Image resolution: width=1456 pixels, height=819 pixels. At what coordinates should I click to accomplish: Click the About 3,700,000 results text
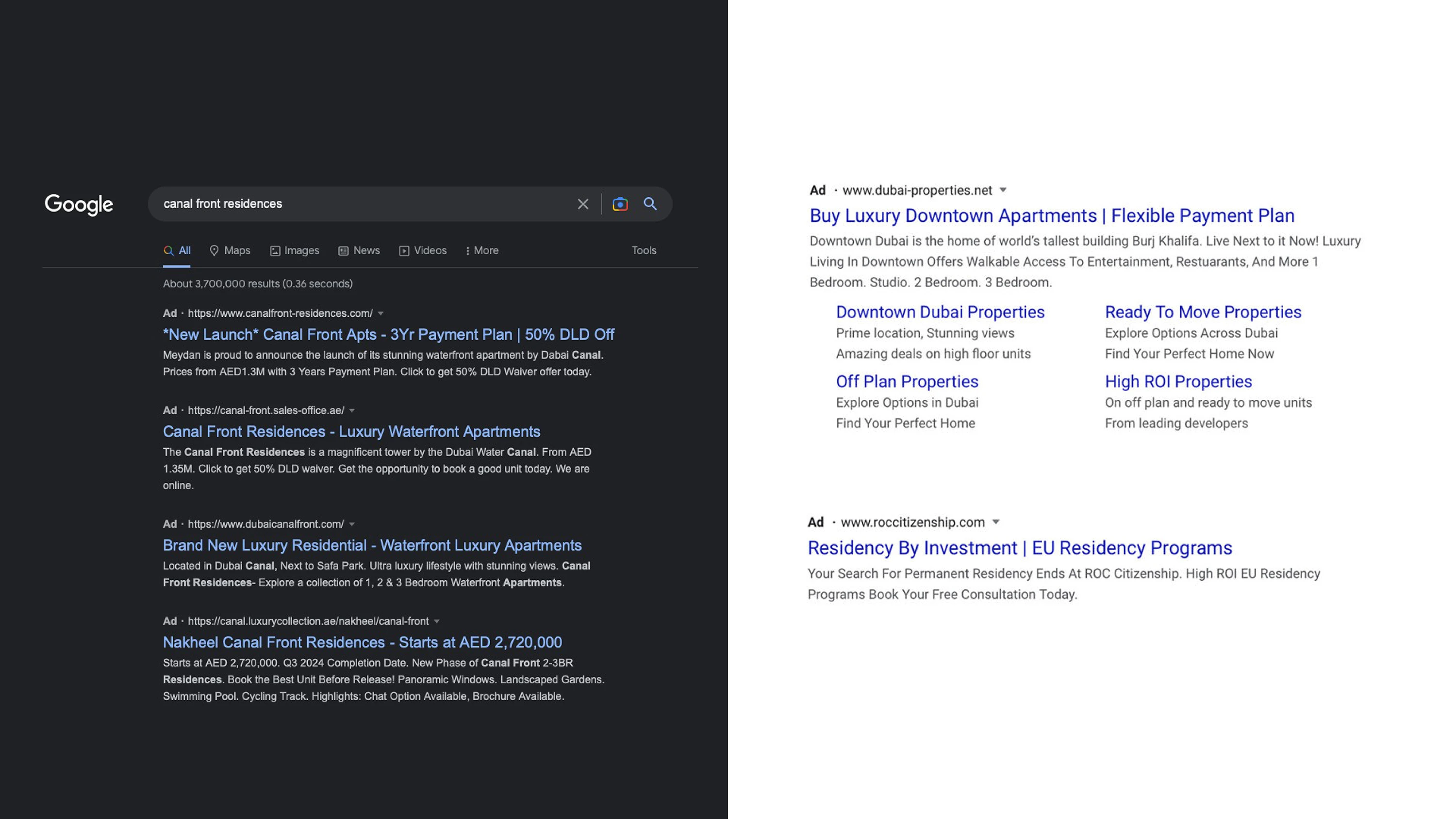click(x=258, y=284)
